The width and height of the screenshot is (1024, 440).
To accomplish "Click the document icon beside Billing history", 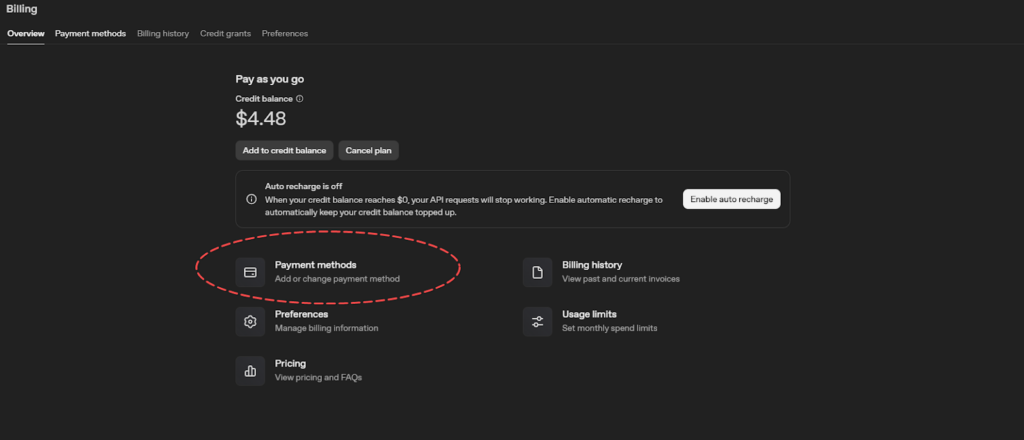I will coord(537,272).
